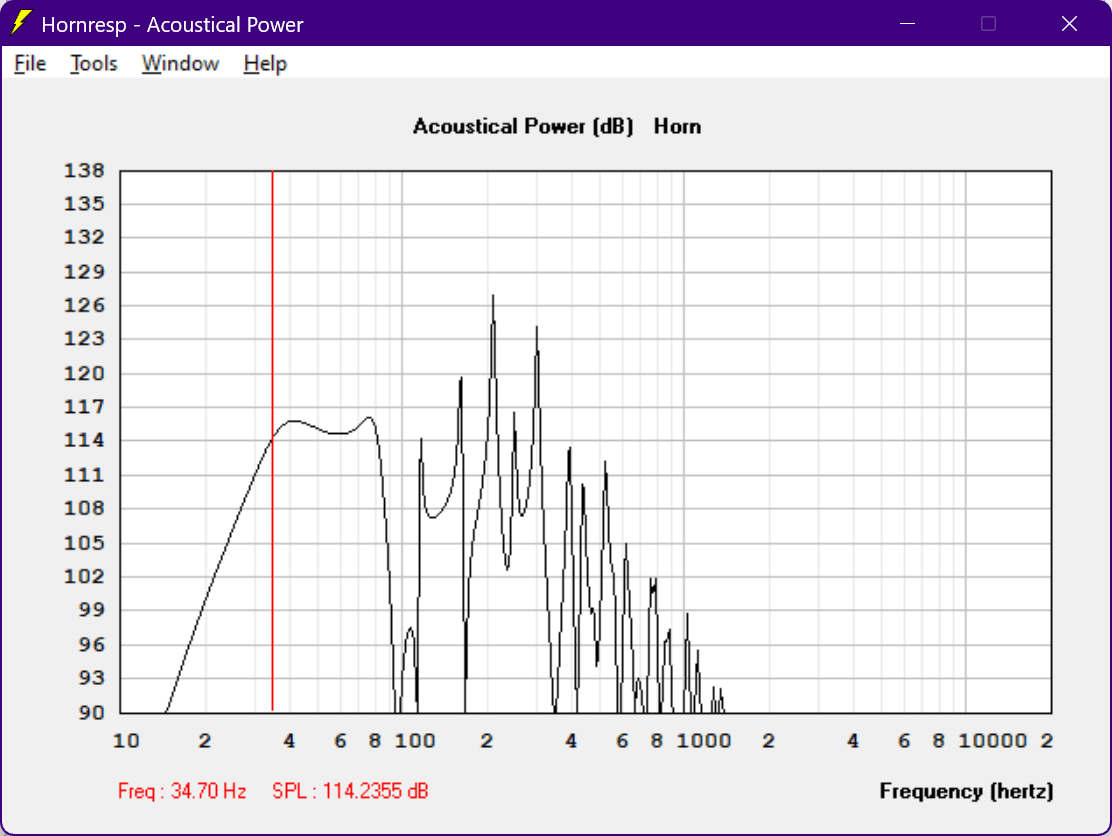The width and height of the screenshot is (1112, 836).
Task: Click the 96 y-axis label
Action: [x=91, y=645]
